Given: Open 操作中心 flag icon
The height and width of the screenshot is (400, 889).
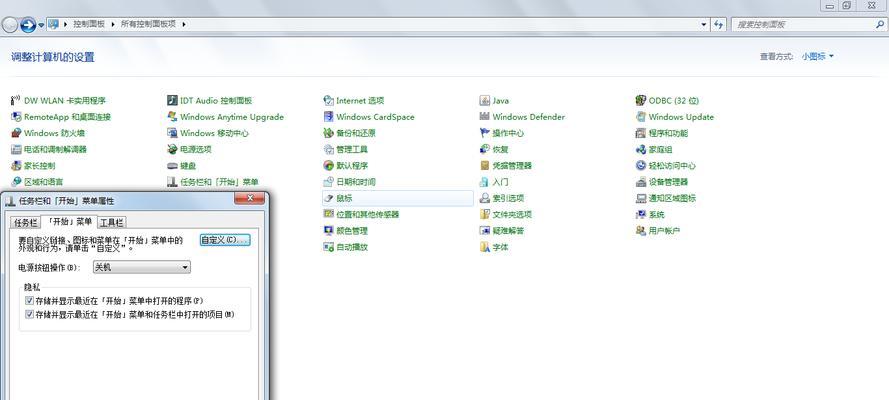Looking at the screenshot, I should (484, 134).
